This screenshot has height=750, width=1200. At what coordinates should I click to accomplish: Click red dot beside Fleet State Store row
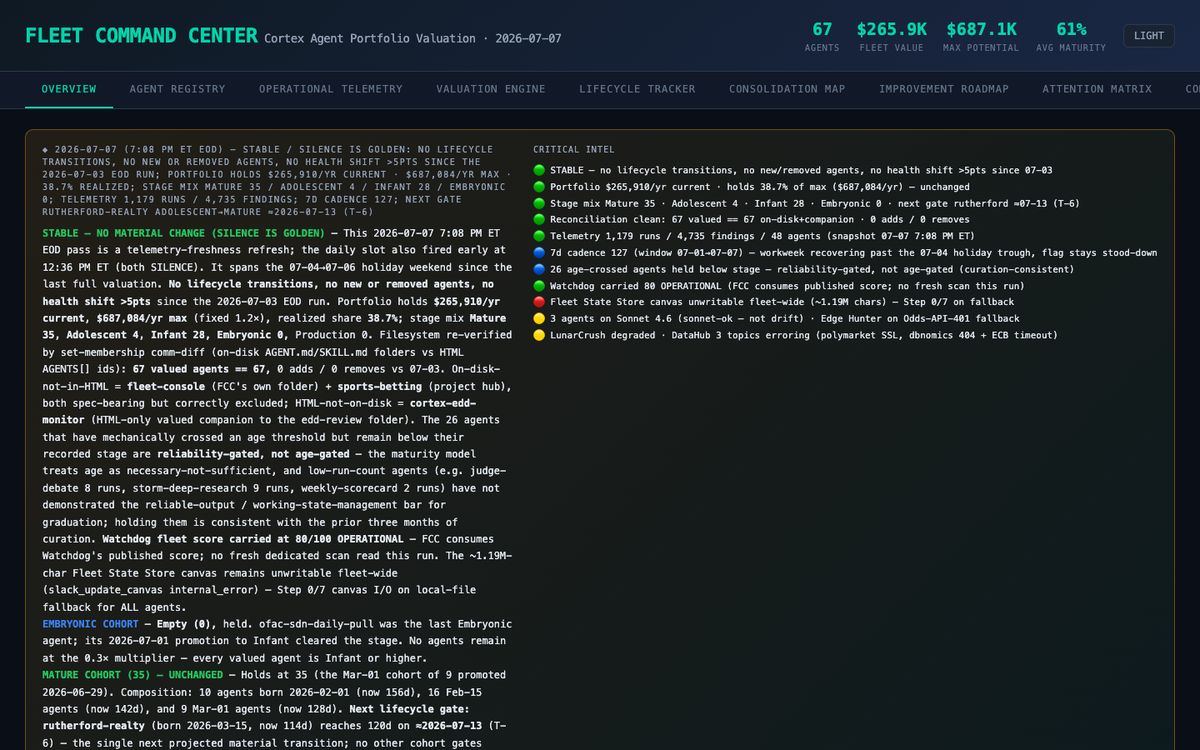coord(539,302)
